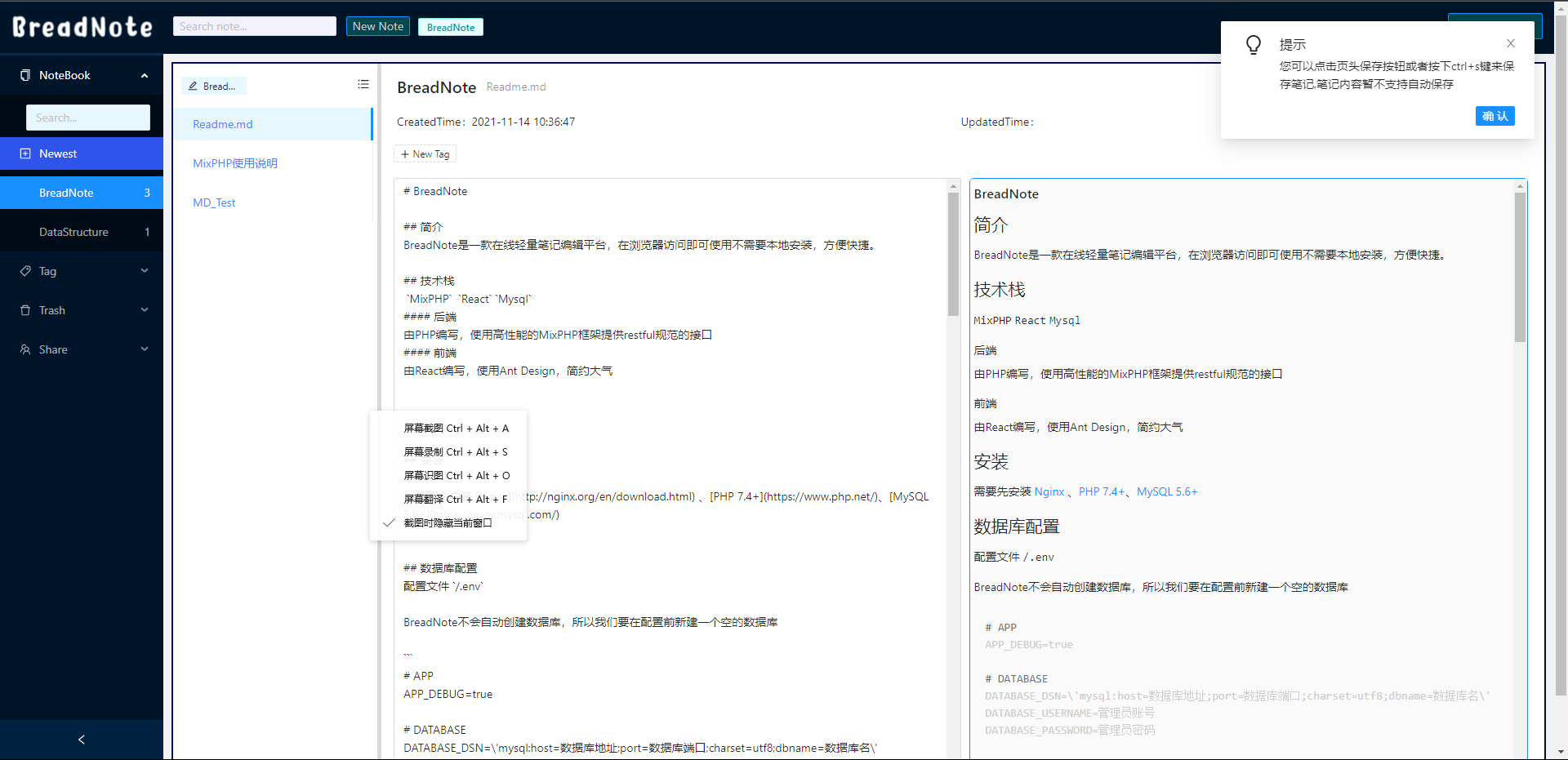Close the tip notification popup

[x=1511, y=44]
